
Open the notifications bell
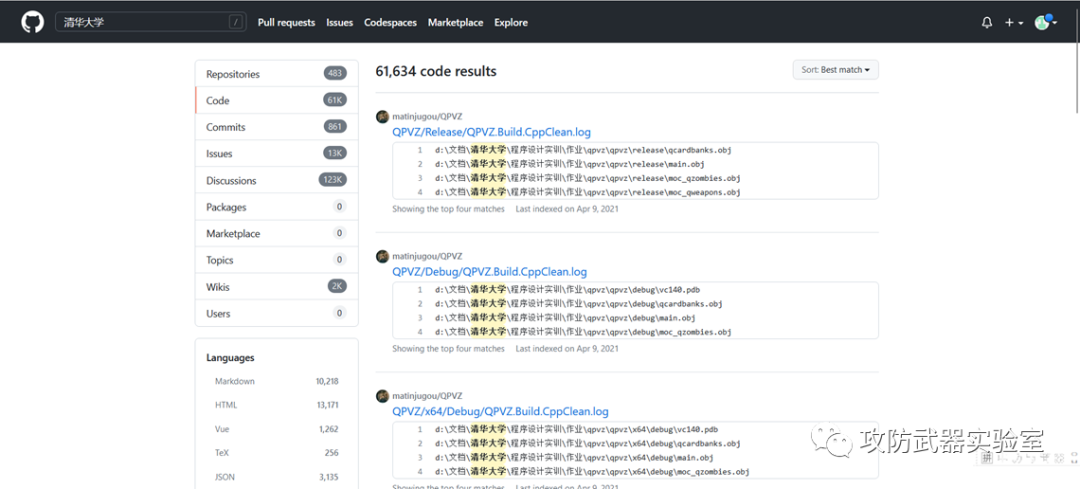tap(987, 23)
